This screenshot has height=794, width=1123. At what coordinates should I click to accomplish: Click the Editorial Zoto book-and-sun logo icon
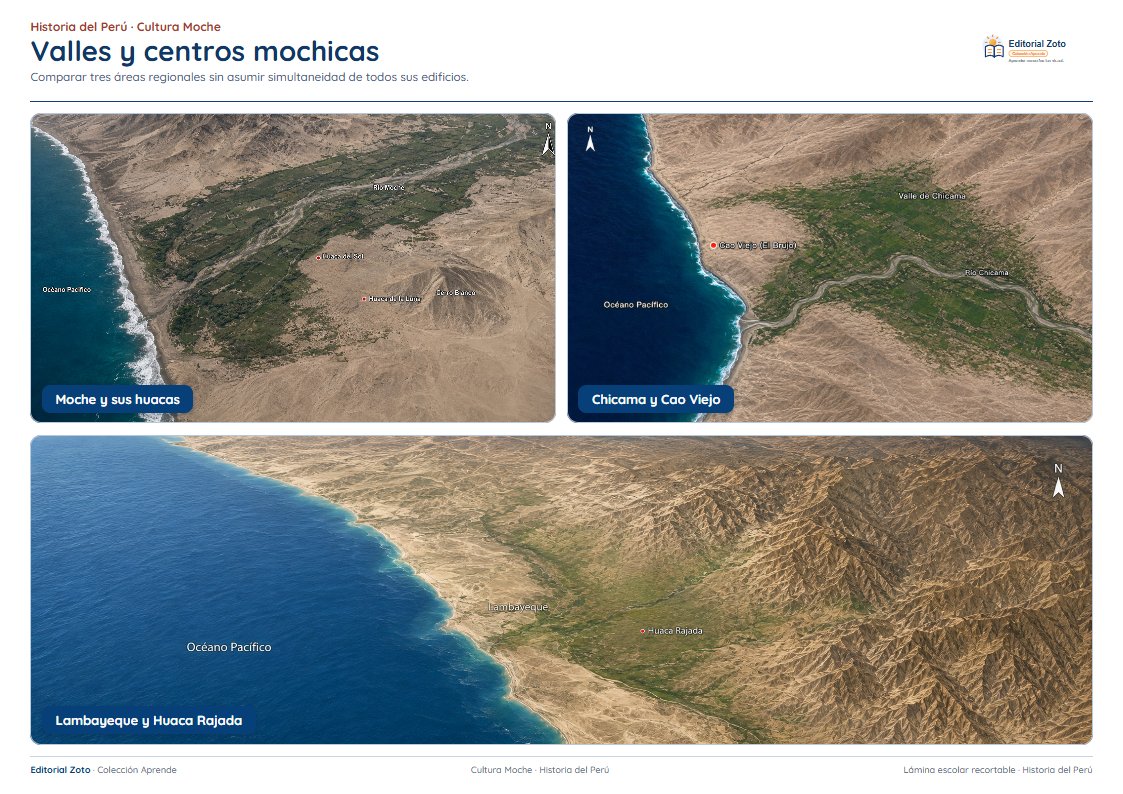pos(993,47)
